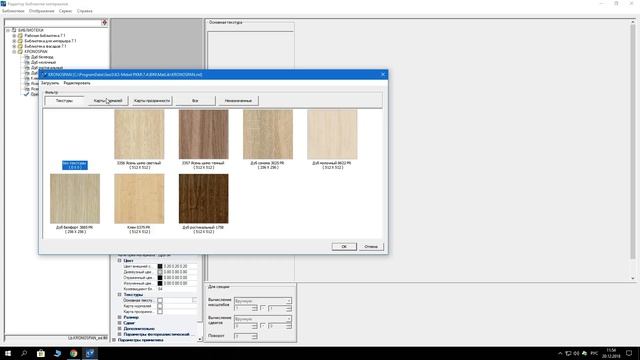Screen dimensions: 640x360
Task: Open the Отраженный цвет swatch
Action: 160,278
